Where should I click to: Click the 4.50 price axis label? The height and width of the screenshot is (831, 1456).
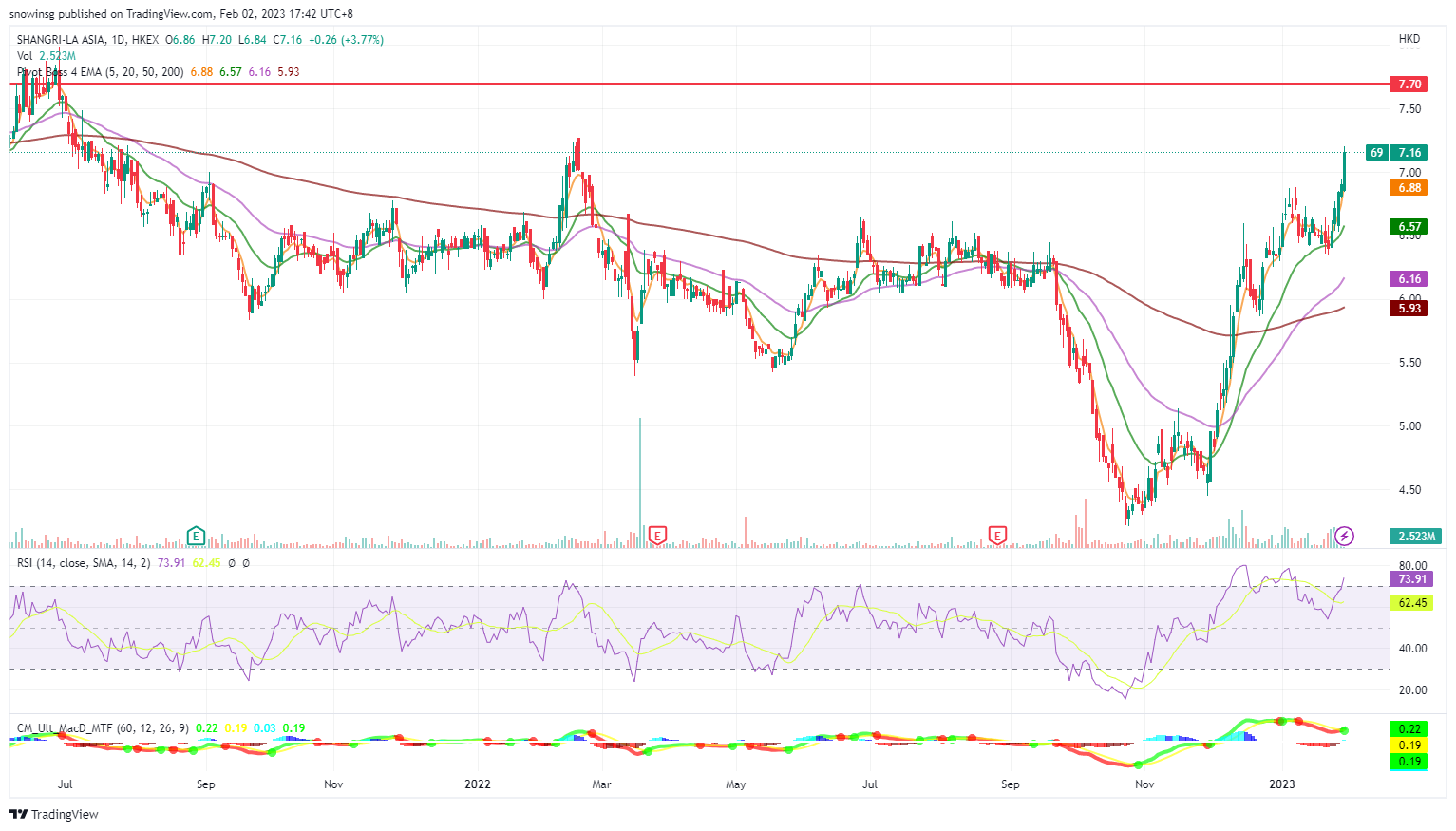(x=1409, y=490)
